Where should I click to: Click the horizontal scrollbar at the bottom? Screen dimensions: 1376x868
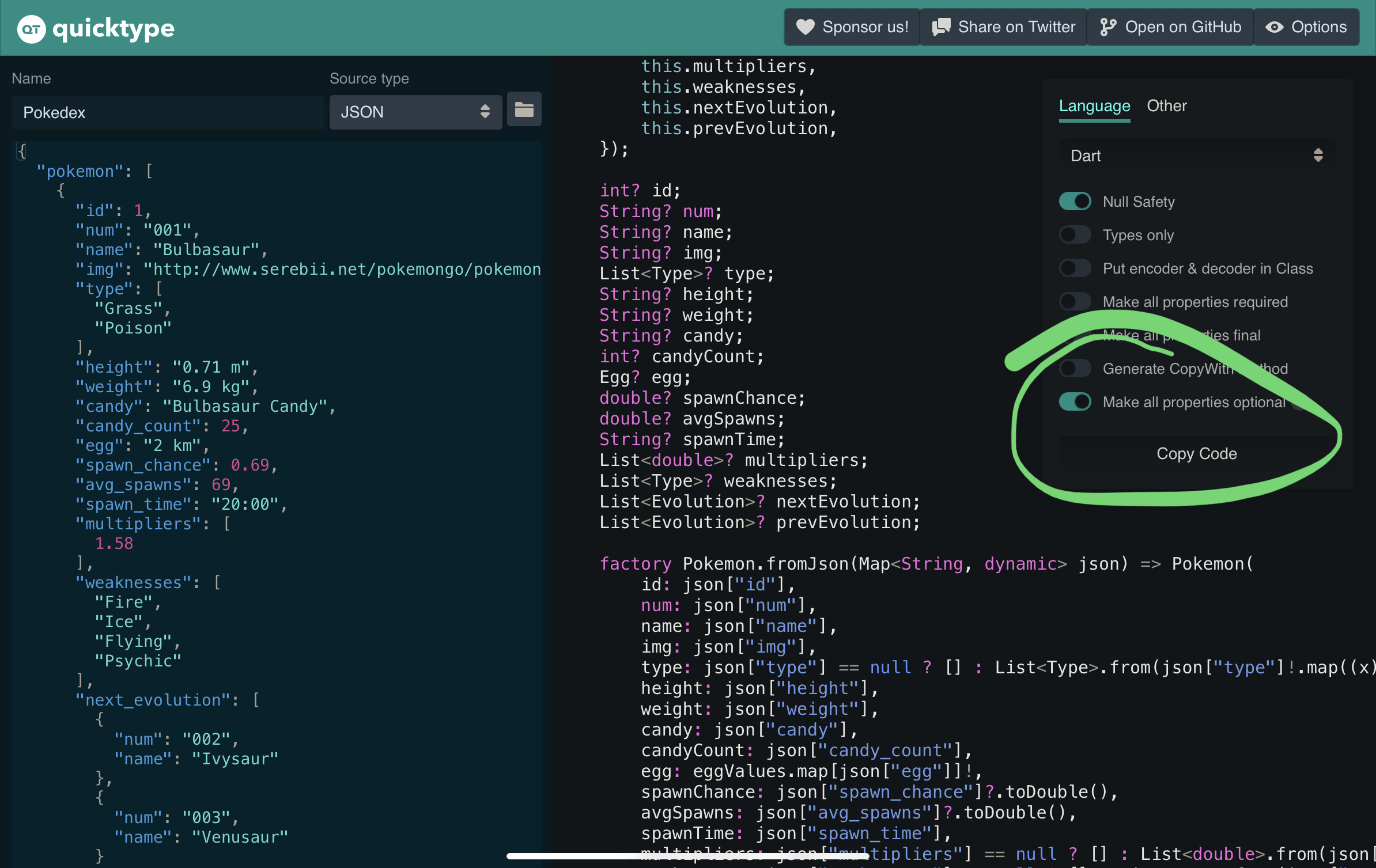687,856
